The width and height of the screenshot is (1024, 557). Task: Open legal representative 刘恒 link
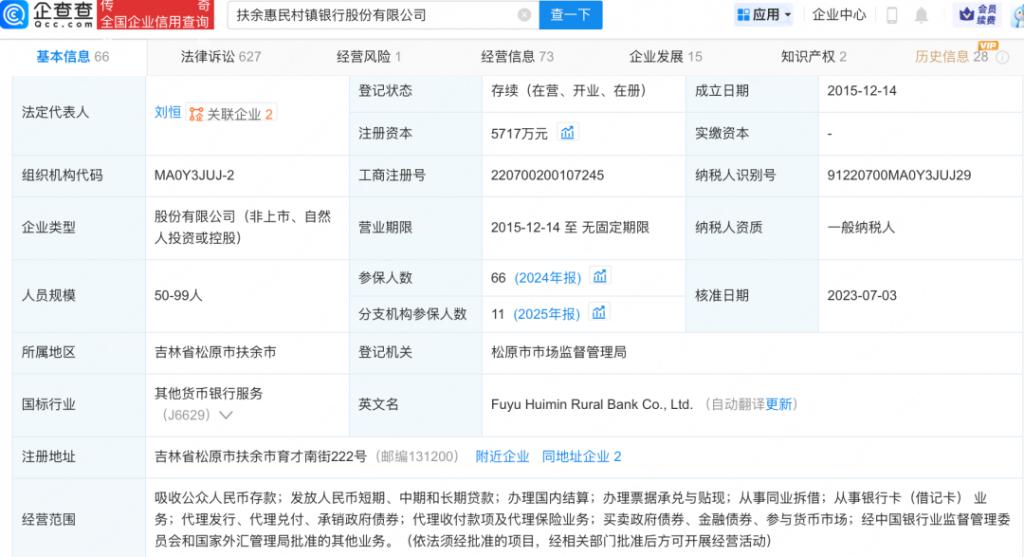168,113
